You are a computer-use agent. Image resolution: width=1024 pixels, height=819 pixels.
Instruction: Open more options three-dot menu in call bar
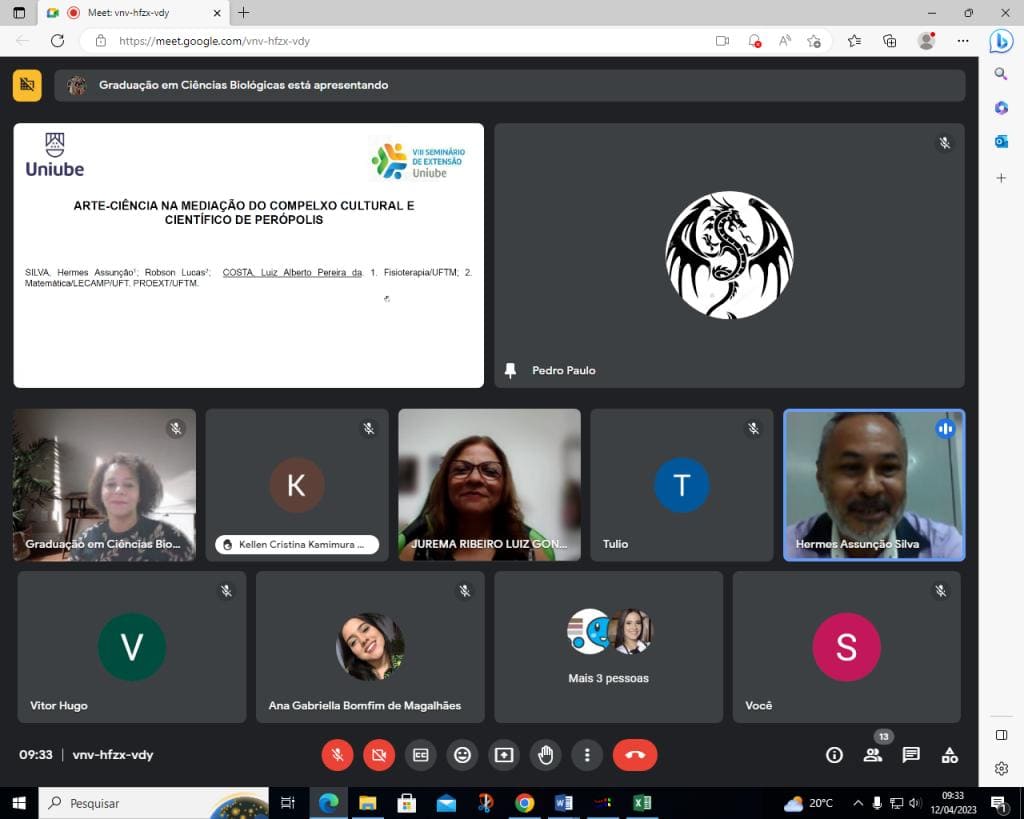coord(587,755)
